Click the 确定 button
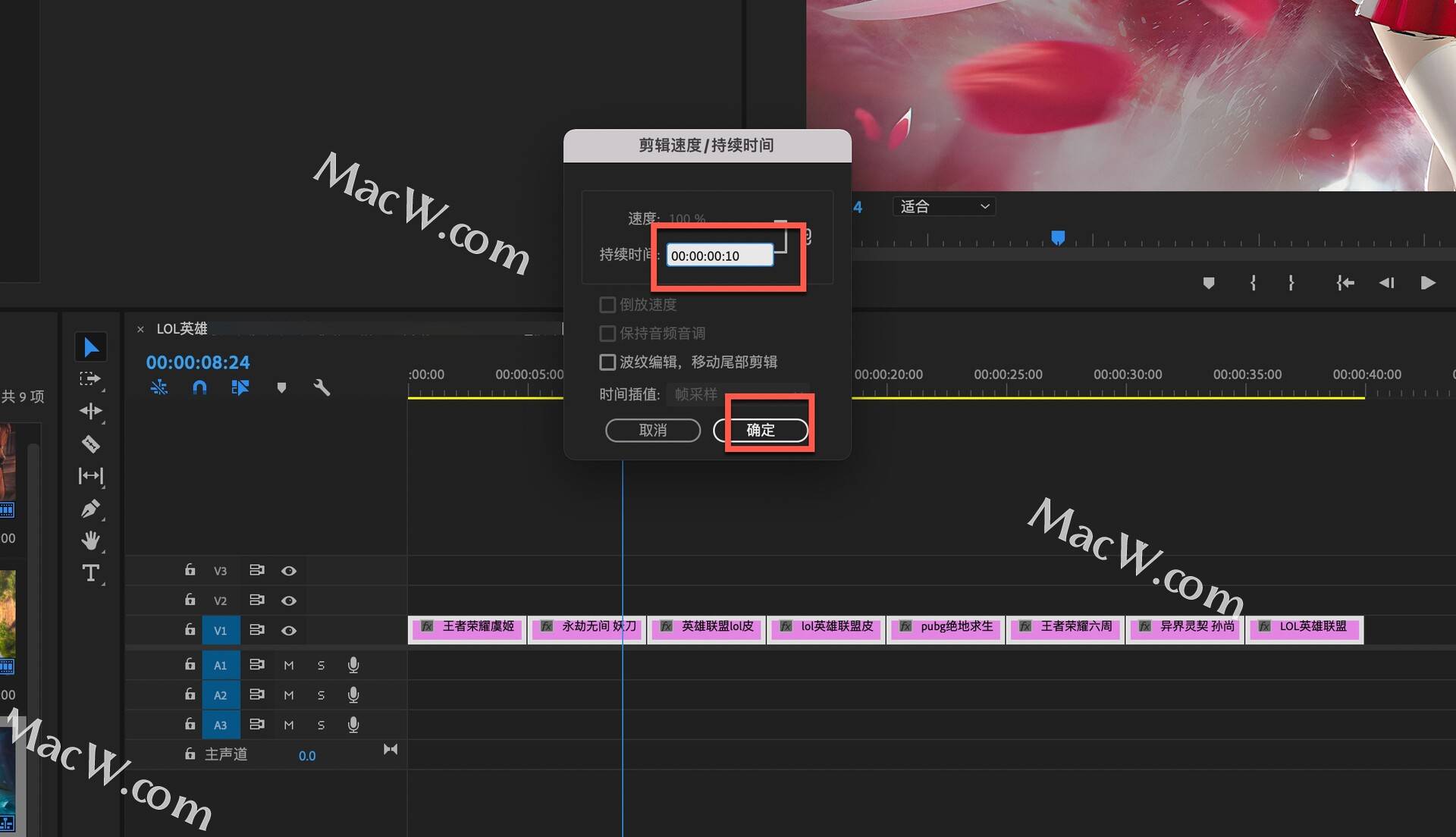The width and height of the screenshot is (1456, 837). pos(760,431)
